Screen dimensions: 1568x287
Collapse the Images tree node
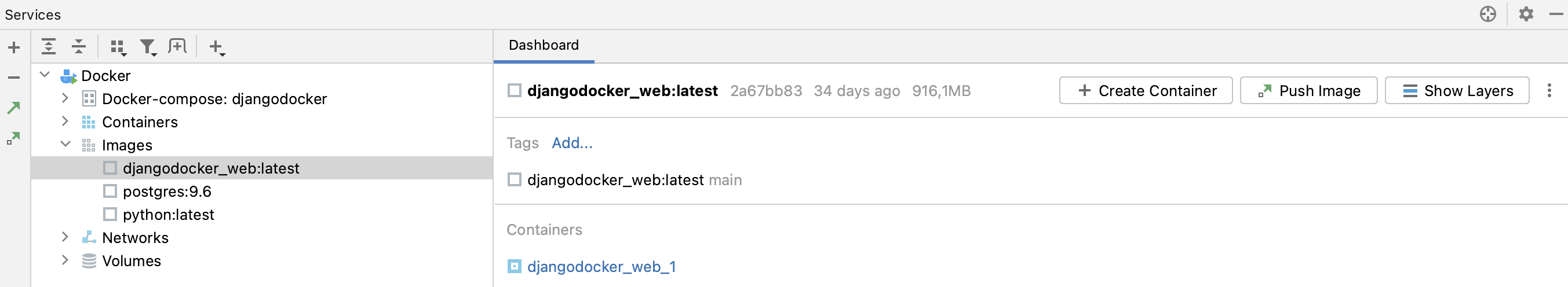(65, 144)
